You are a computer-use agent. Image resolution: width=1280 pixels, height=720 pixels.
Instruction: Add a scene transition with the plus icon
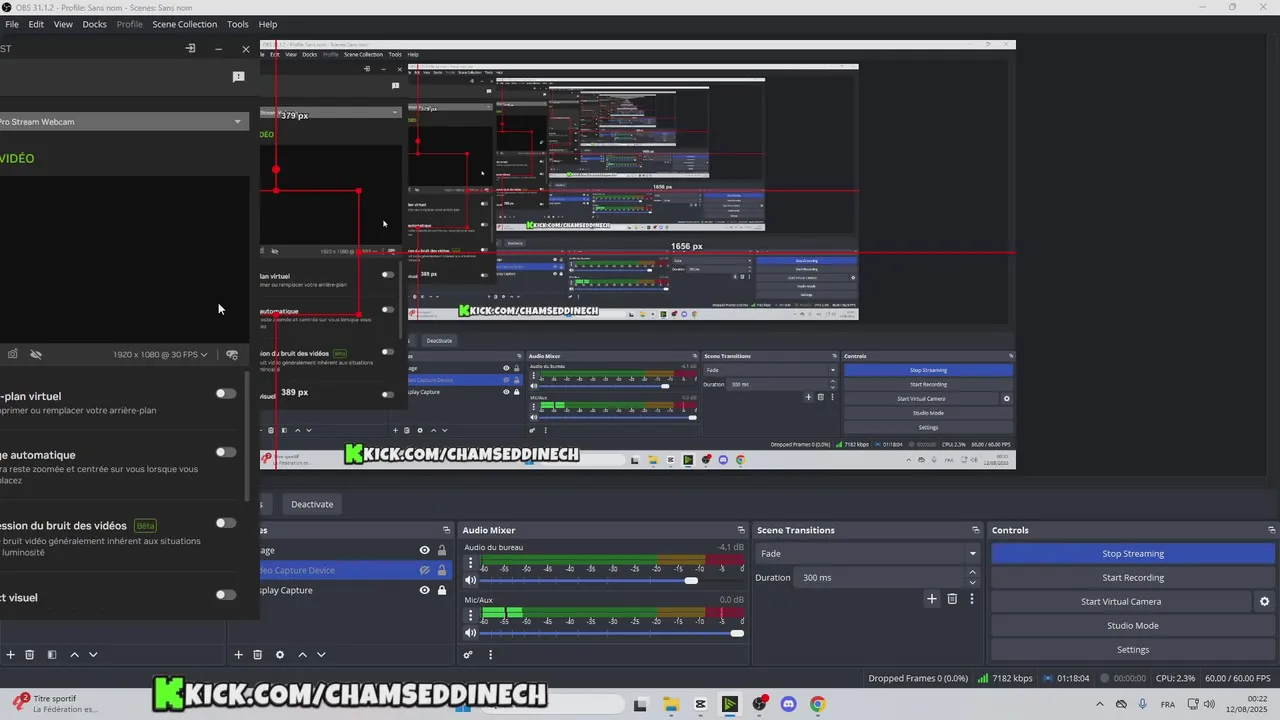coord(932,599)
